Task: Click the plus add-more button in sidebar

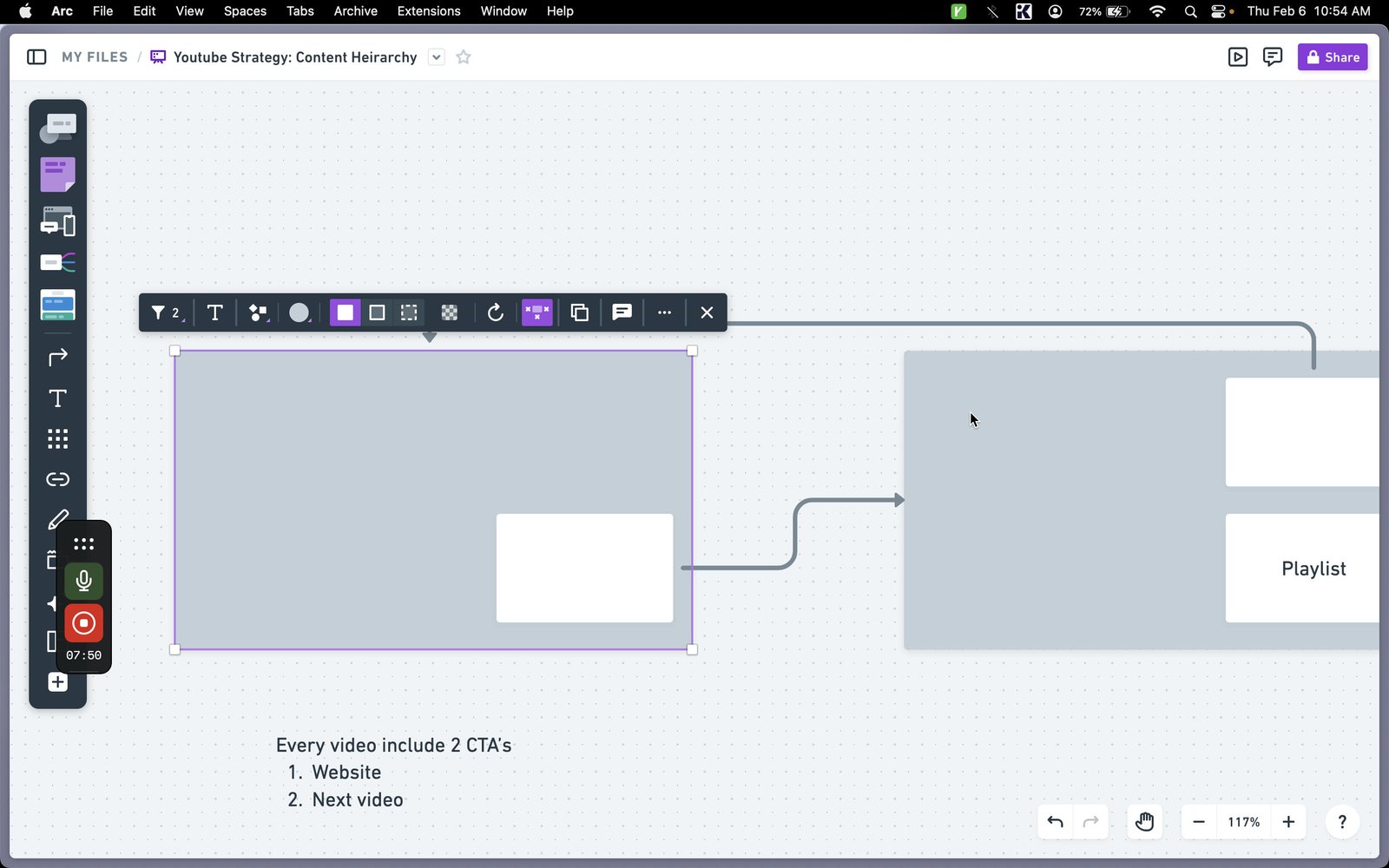Action: [57, 682]
